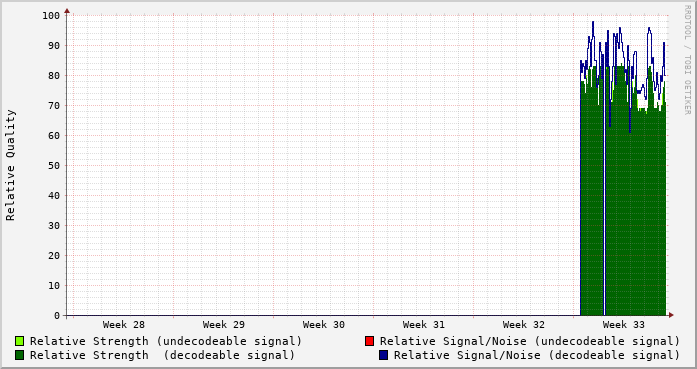Click the RRDTOOL / TOBI OETIKER watermark
Image resolution: width=697 pixels, height=369 pixels.
(x=687, y=60)
